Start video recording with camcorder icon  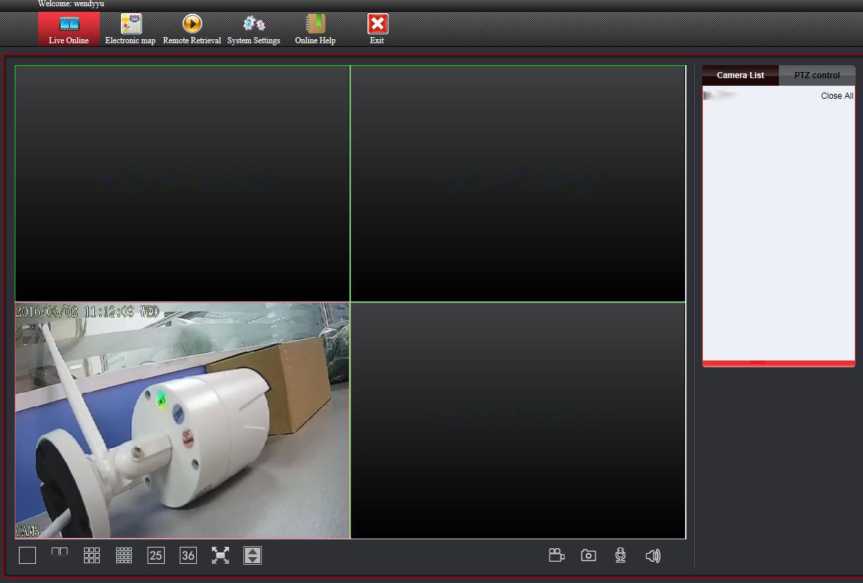557,556
